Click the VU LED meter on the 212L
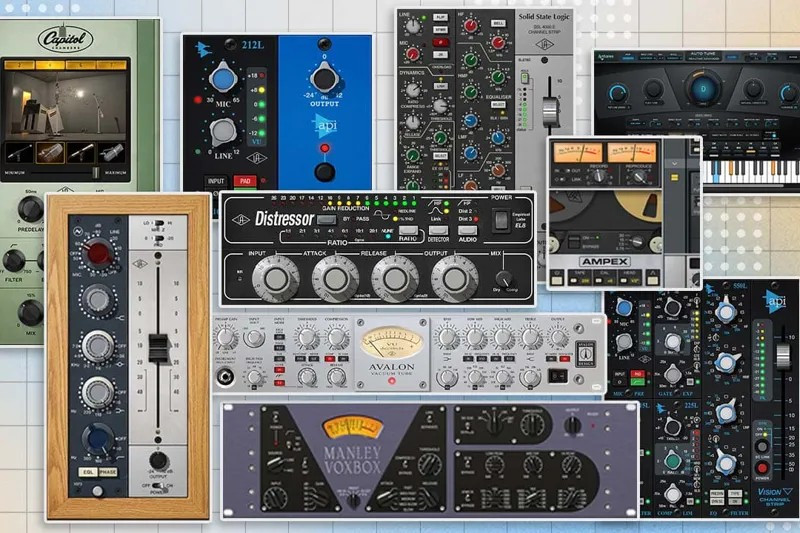Viewport: 800px width, 533px height. point(256,109)
